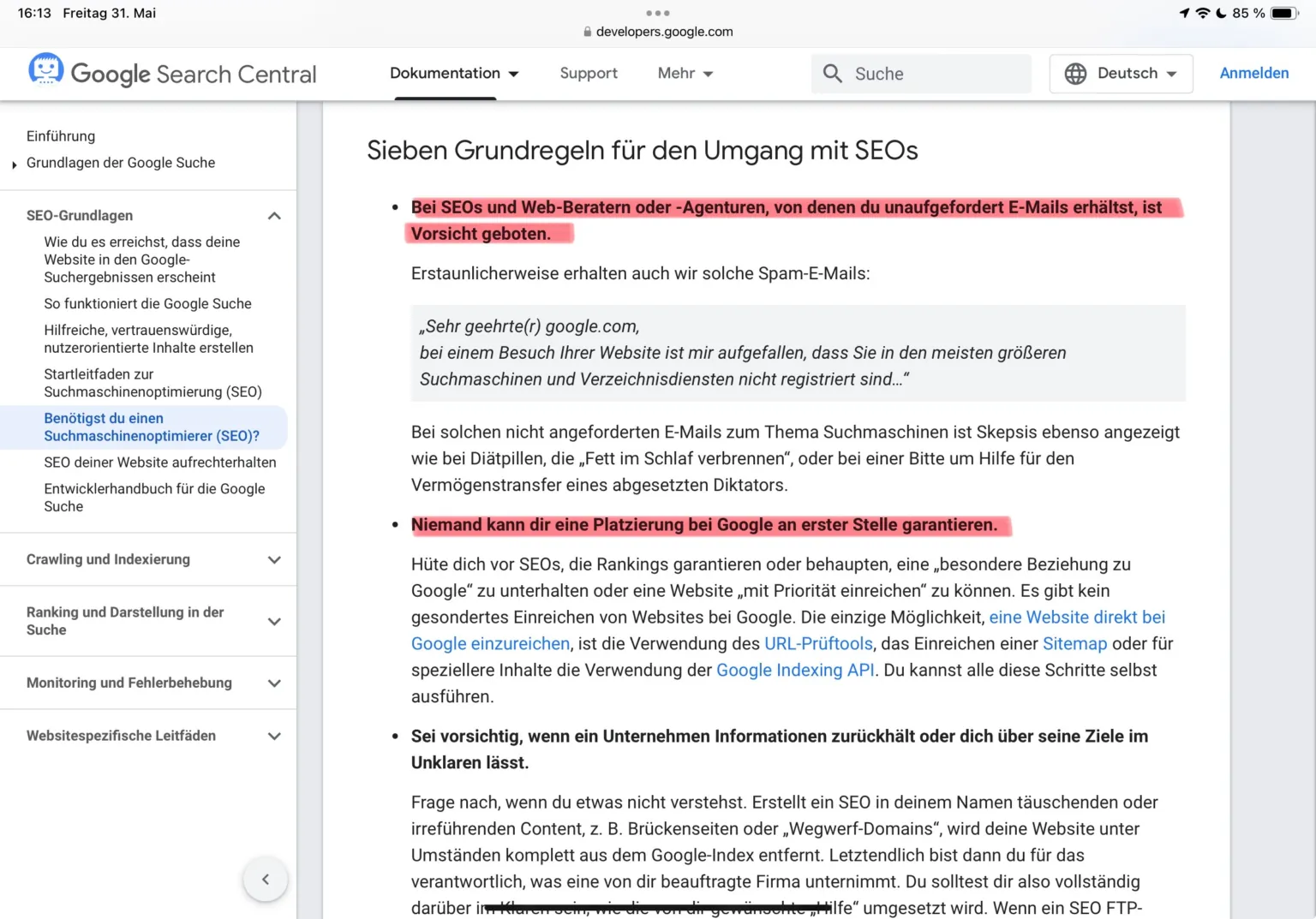Select the Support menu item
1316x919 pixels.
click(x=589, y=74)
